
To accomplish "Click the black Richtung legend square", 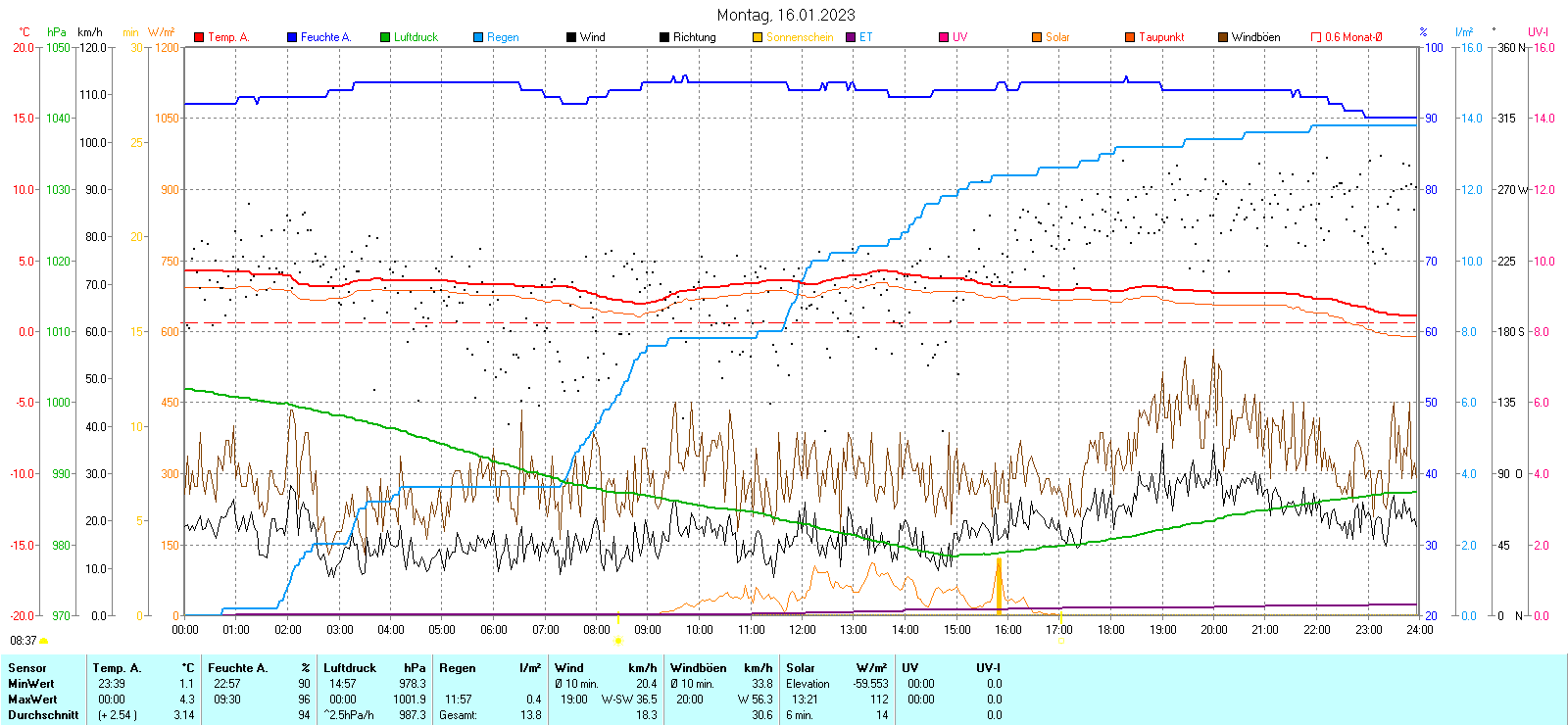I will (664, 37).
